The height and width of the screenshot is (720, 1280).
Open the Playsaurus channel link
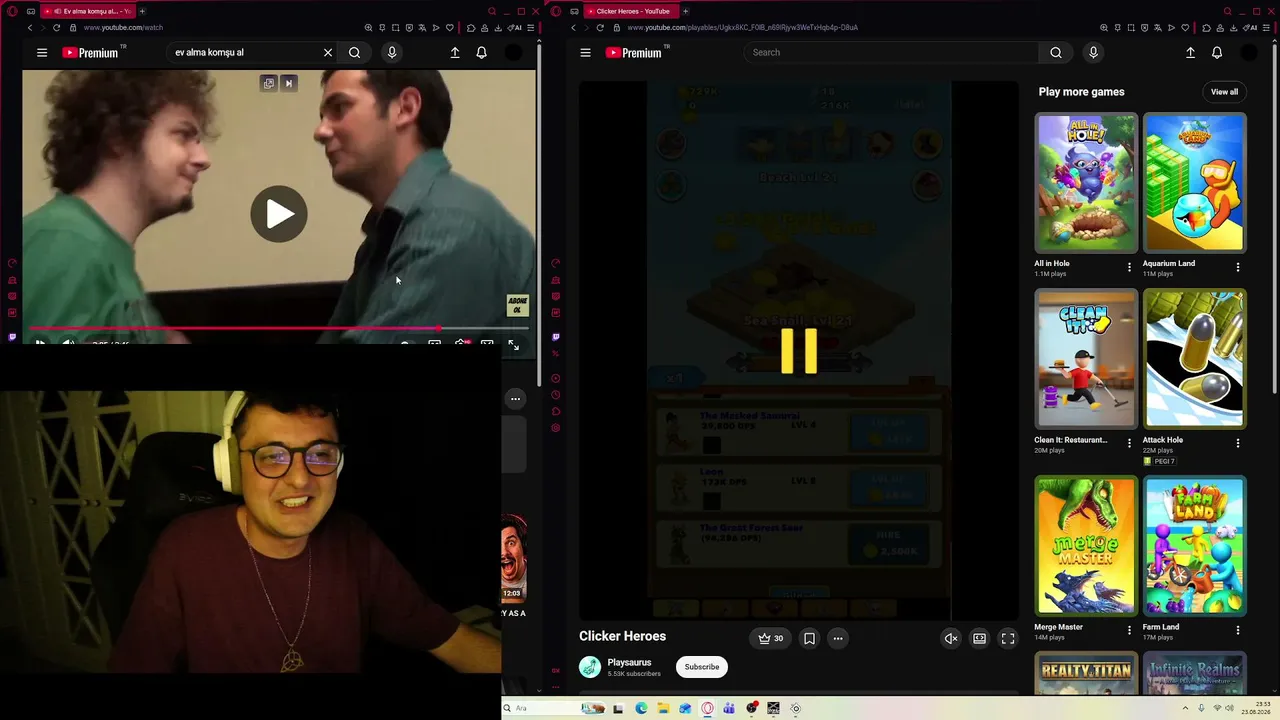click(629, 662)
